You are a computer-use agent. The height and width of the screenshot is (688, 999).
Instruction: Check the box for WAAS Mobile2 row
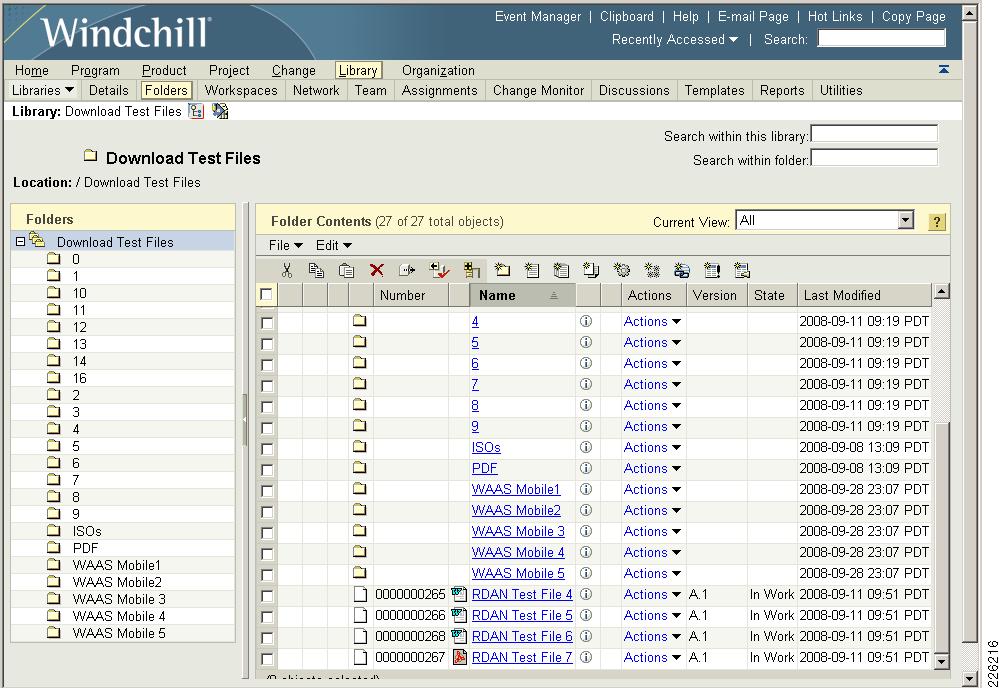tap(267, 512)
